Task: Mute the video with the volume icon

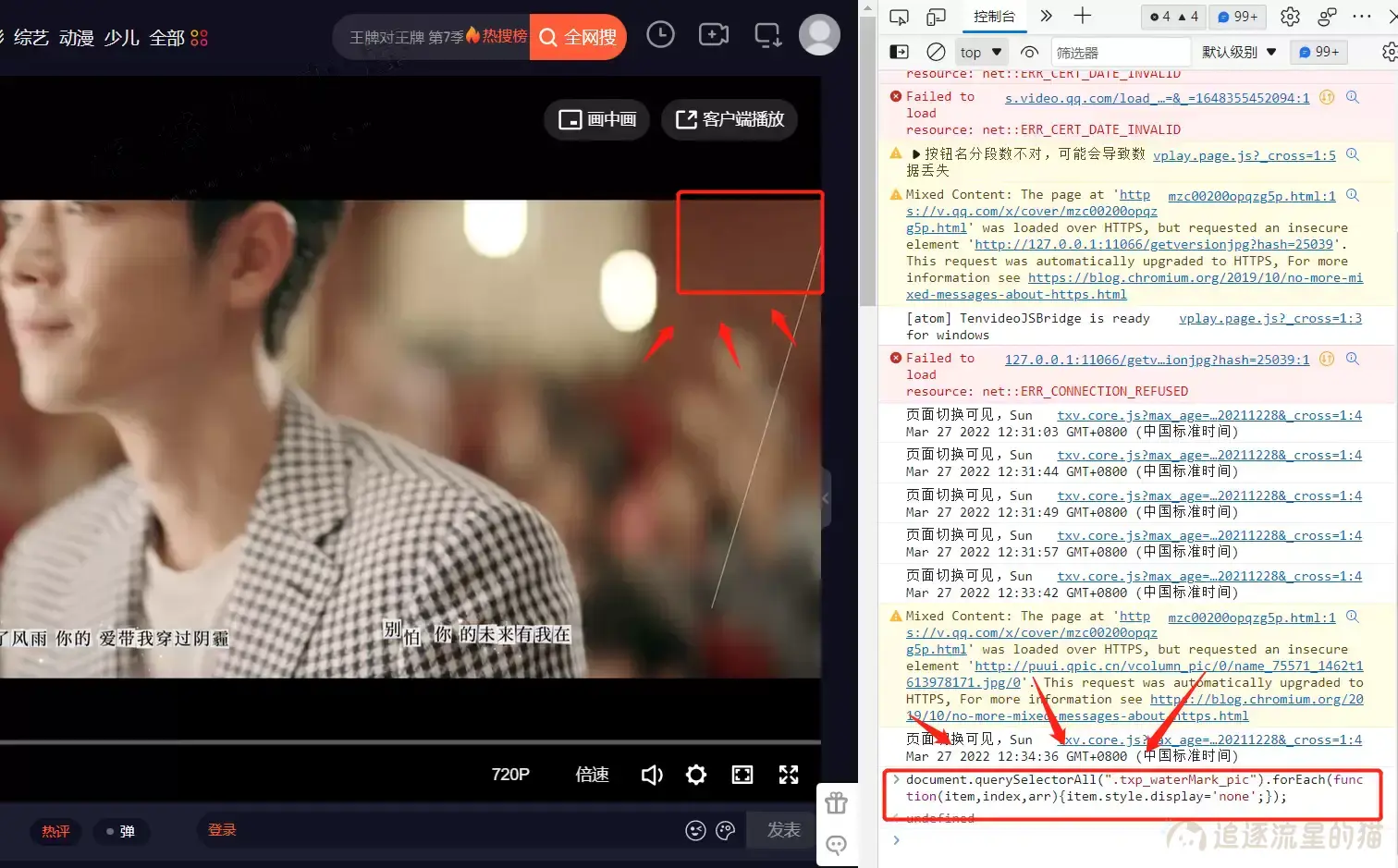Action: 652,775
